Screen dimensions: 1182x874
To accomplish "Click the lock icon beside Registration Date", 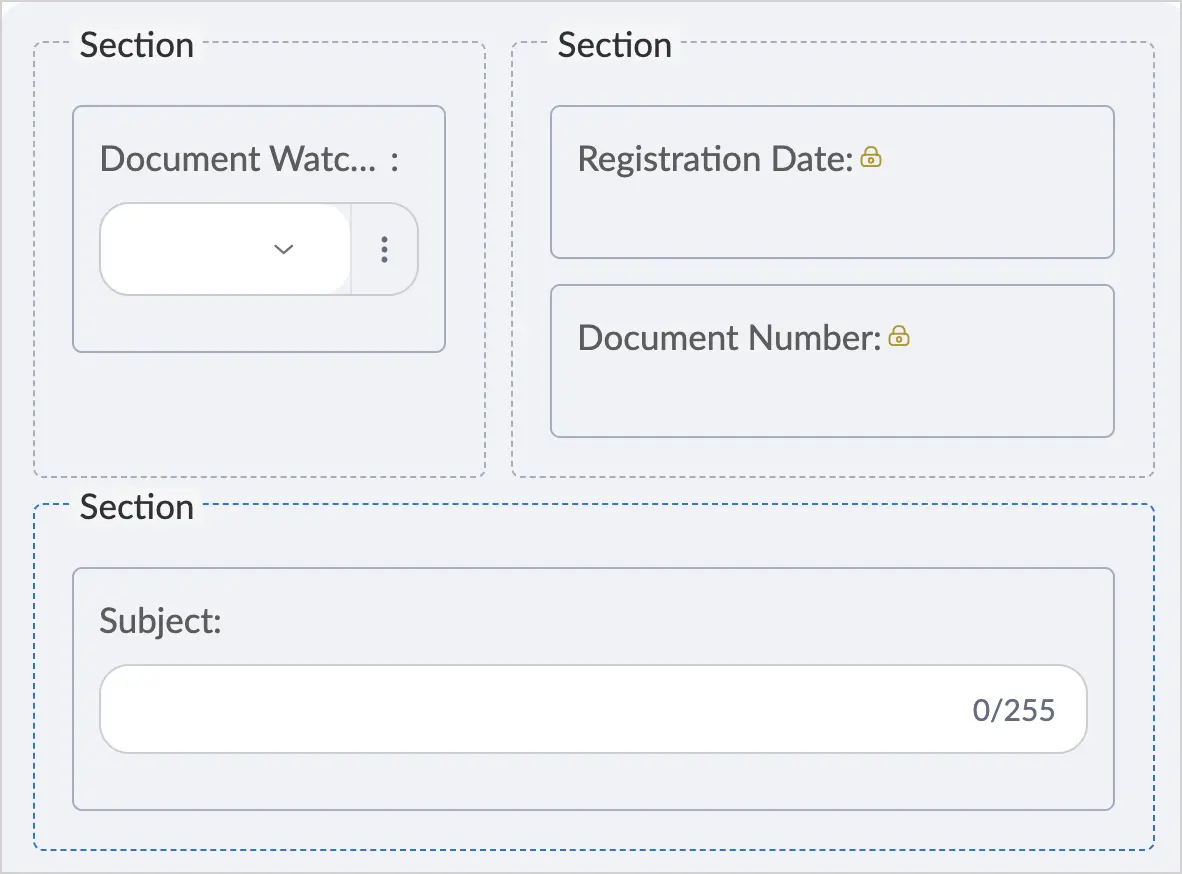I will point(871,157).
